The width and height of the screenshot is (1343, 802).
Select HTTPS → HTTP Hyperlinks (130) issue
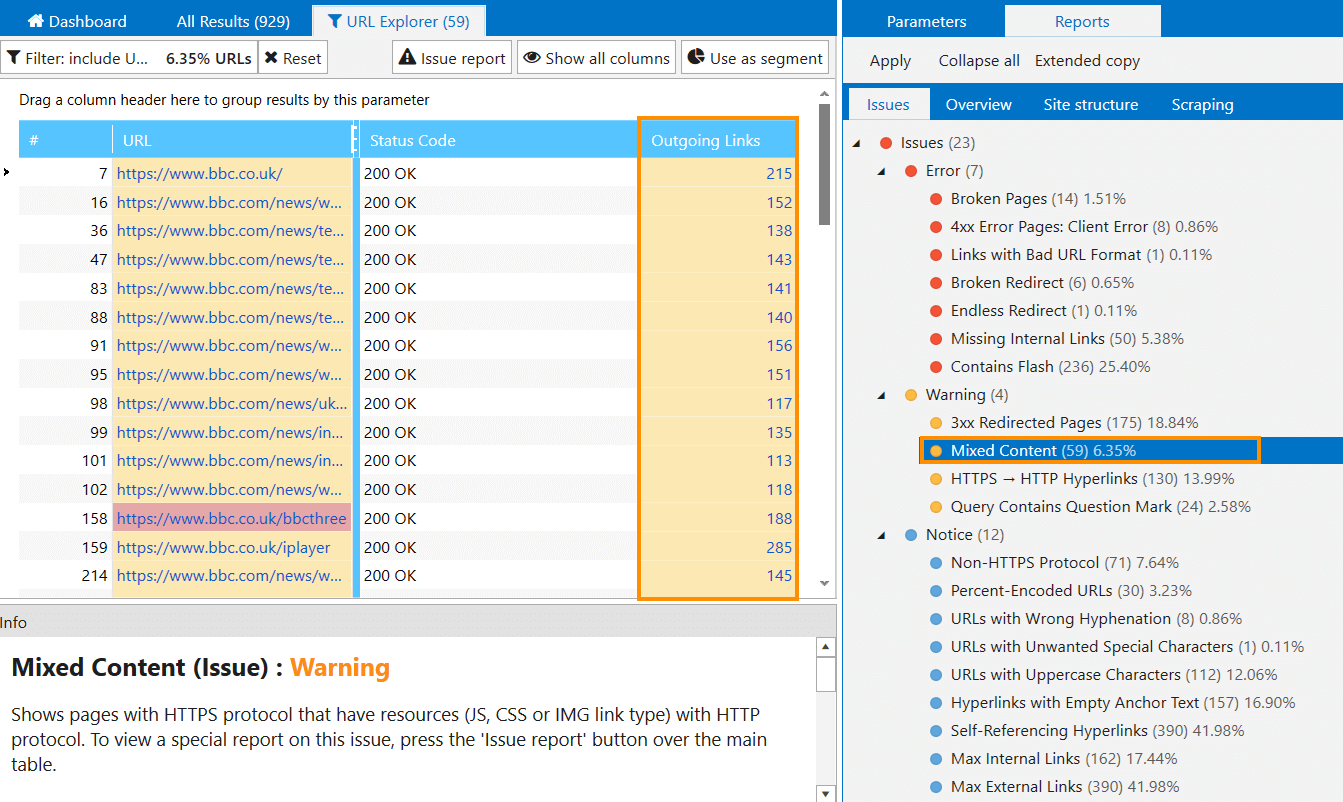point(1092,479)
